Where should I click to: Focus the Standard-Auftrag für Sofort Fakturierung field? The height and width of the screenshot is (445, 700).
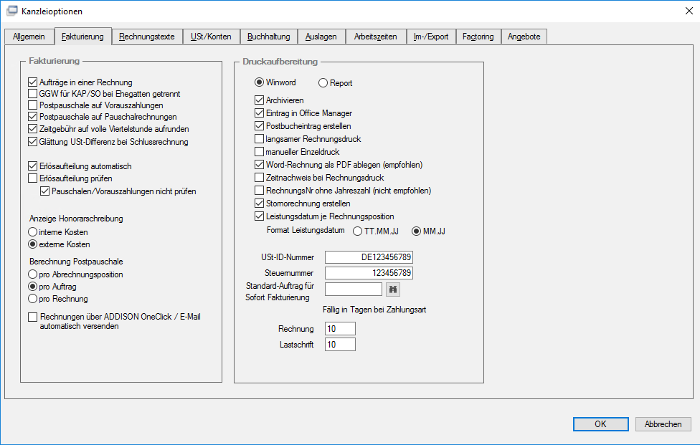coord(354,289)
